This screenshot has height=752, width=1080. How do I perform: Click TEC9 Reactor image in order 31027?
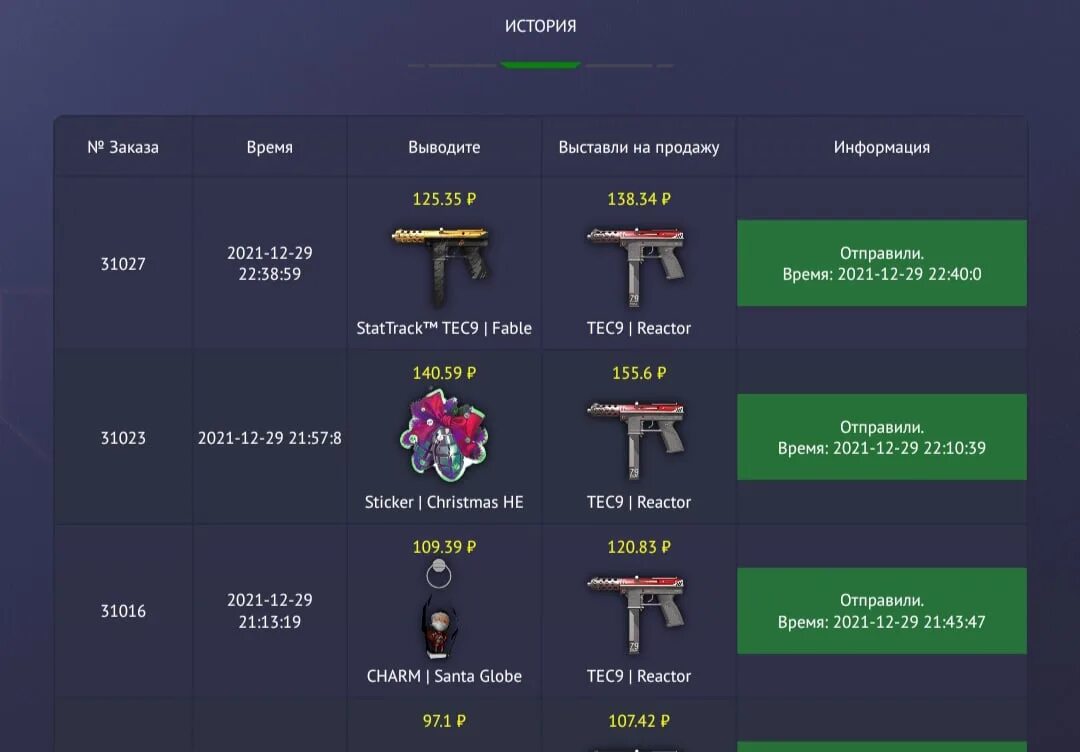[x=637, y=266]
